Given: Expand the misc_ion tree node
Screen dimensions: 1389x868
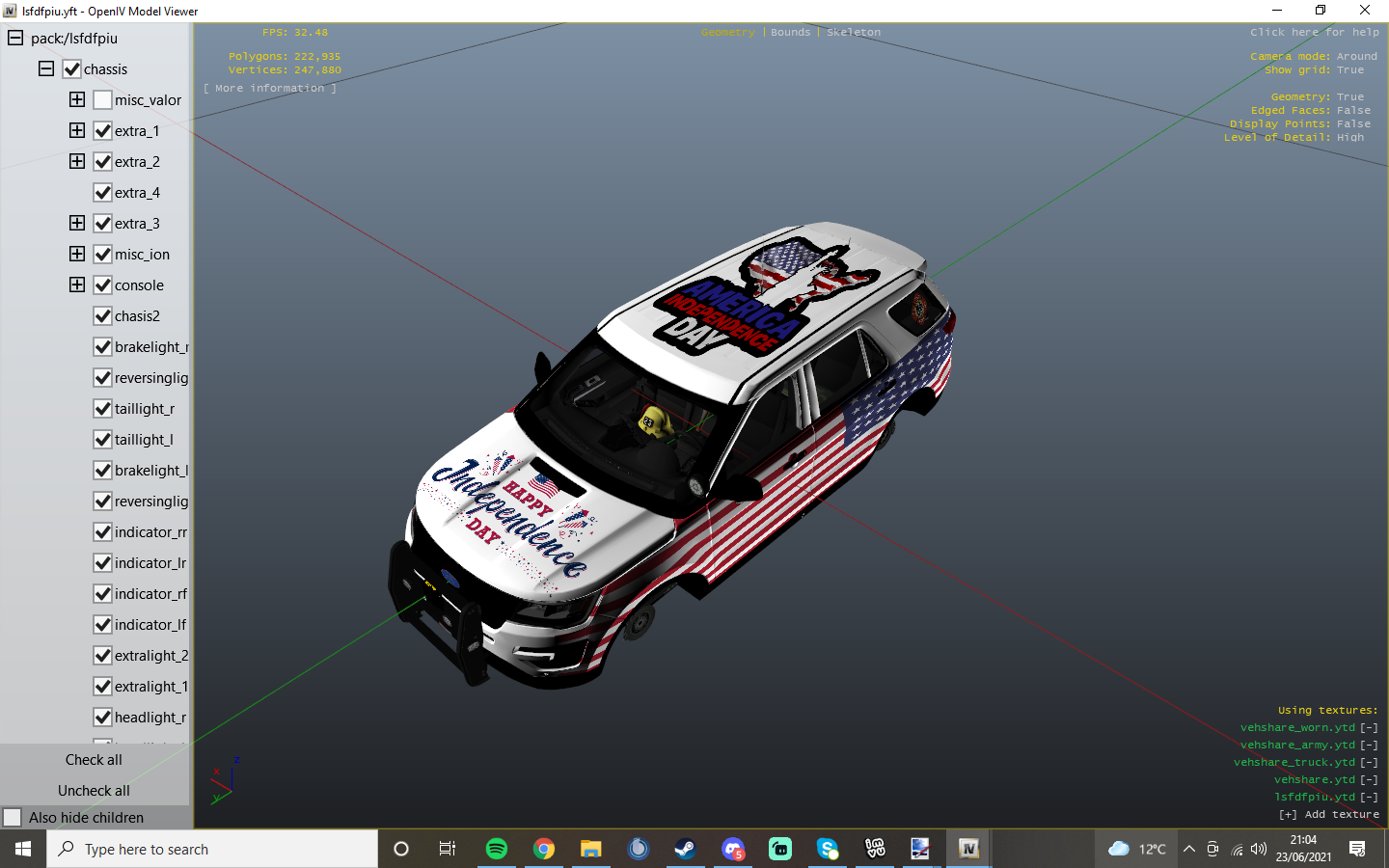Looking at the screenshot, I should pyautogui.click(x=77, y=255).
